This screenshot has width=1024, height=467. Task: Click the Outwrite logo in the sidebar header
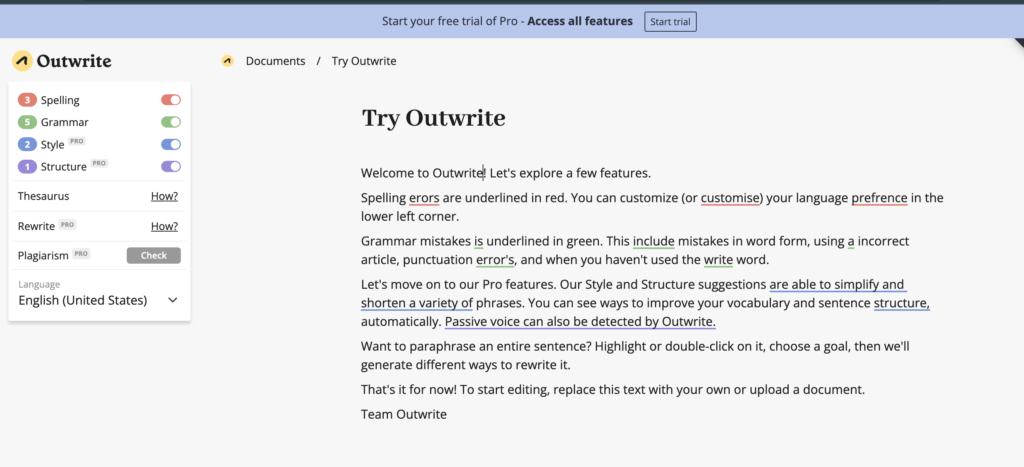click(x=61, y=61)
